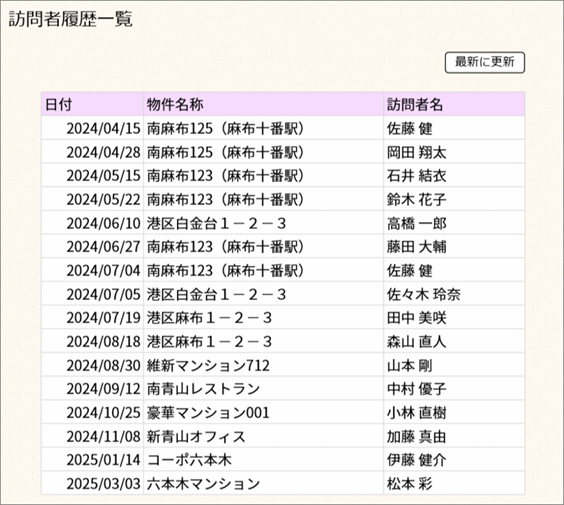This screenshot has height=505, width=564.
Task: Click visitor name 石井 結衣
Action: (x=417, y=176)
